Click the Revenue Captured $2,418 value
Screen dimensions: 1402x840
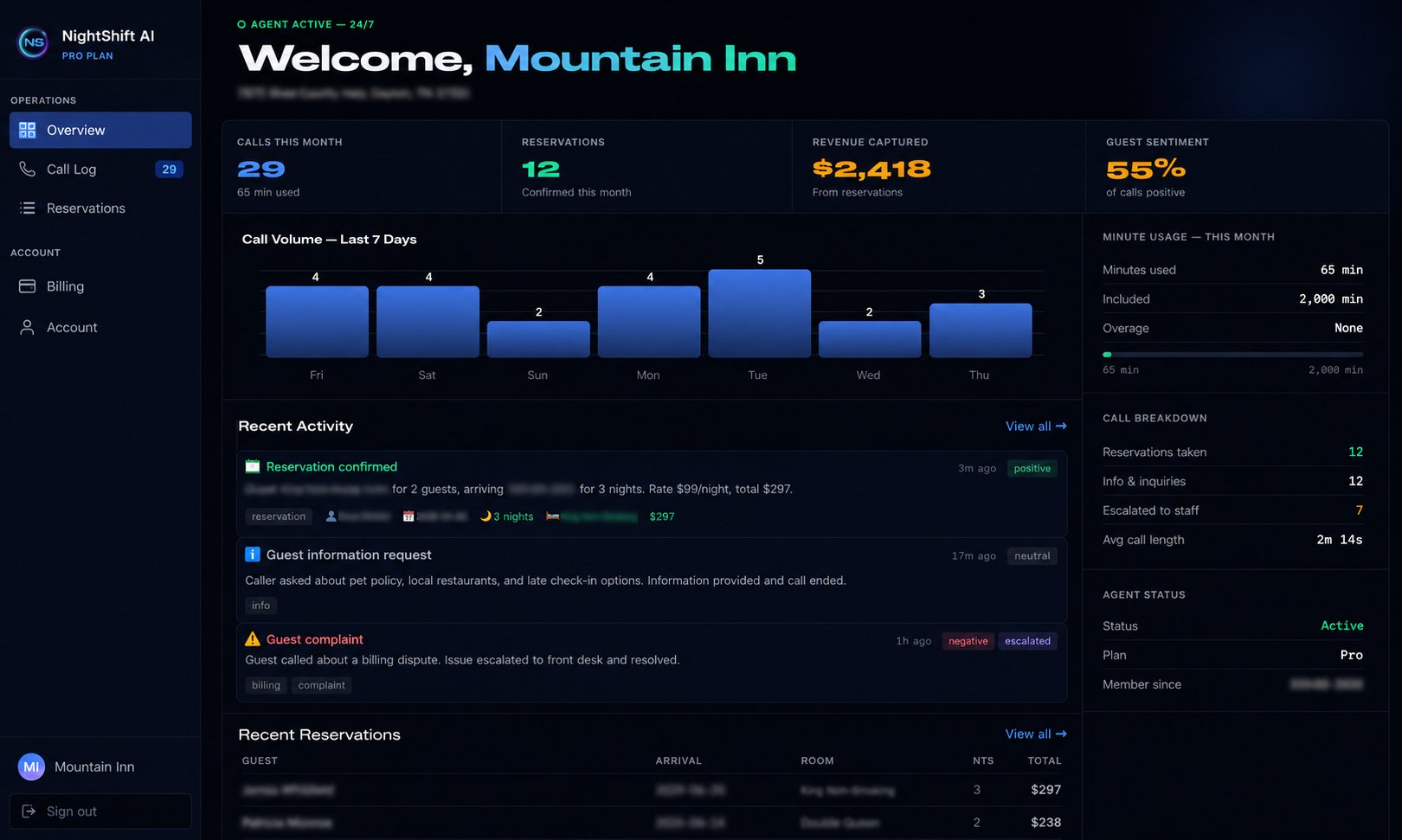pos(871,169)
